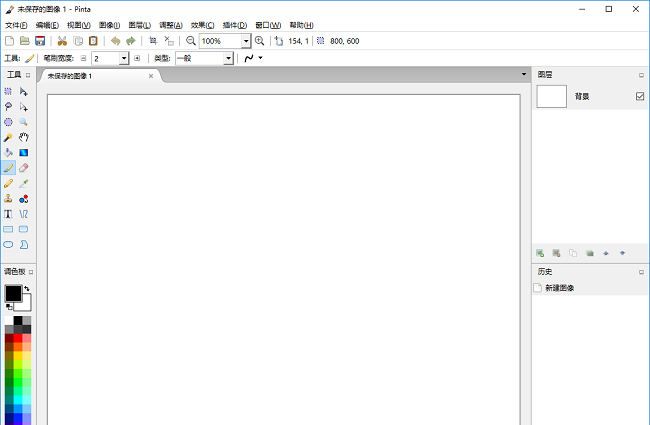
Task: Pick the Pan hand tool
Action: point(23,137)
